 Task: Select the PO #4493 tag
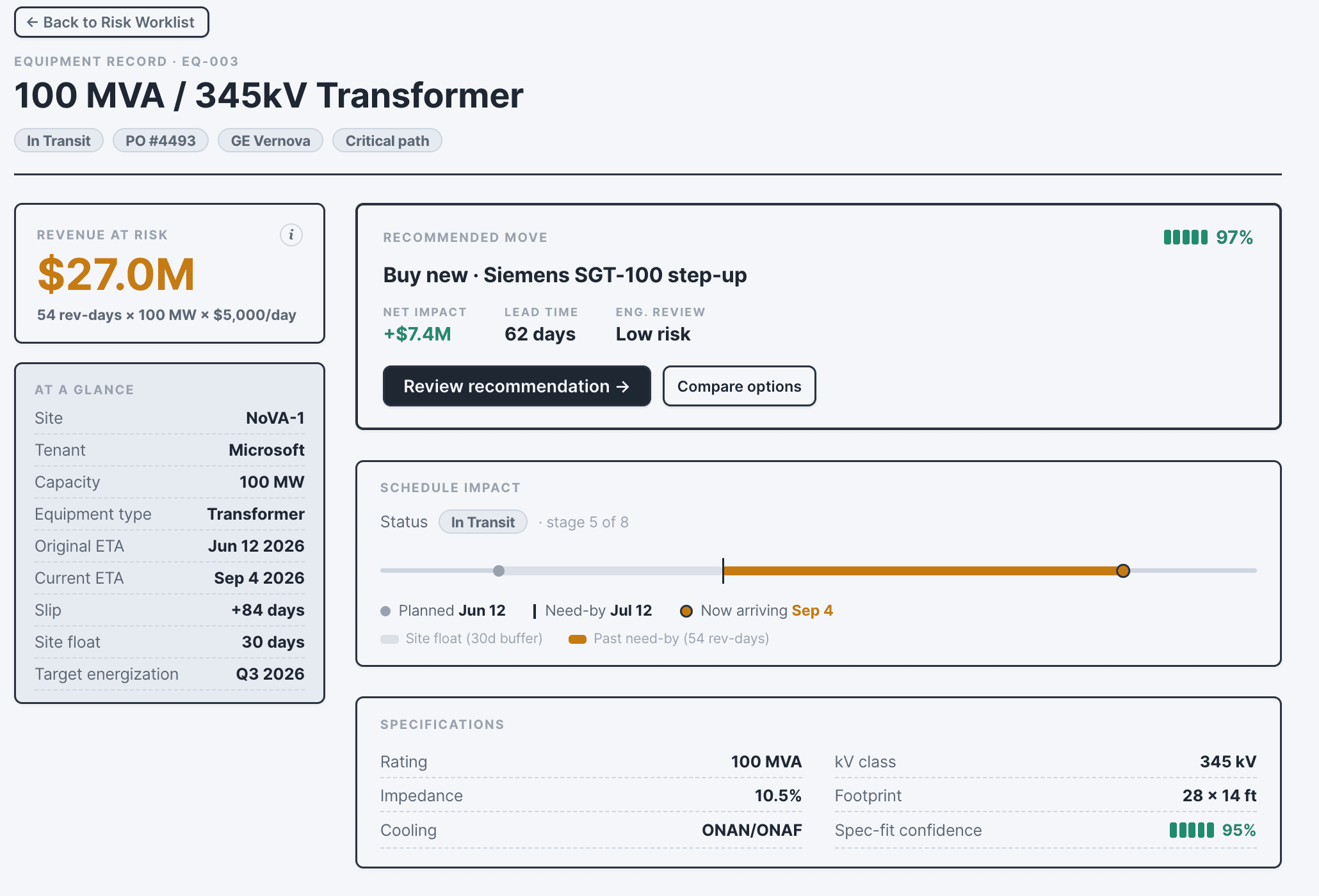point(161,141)
